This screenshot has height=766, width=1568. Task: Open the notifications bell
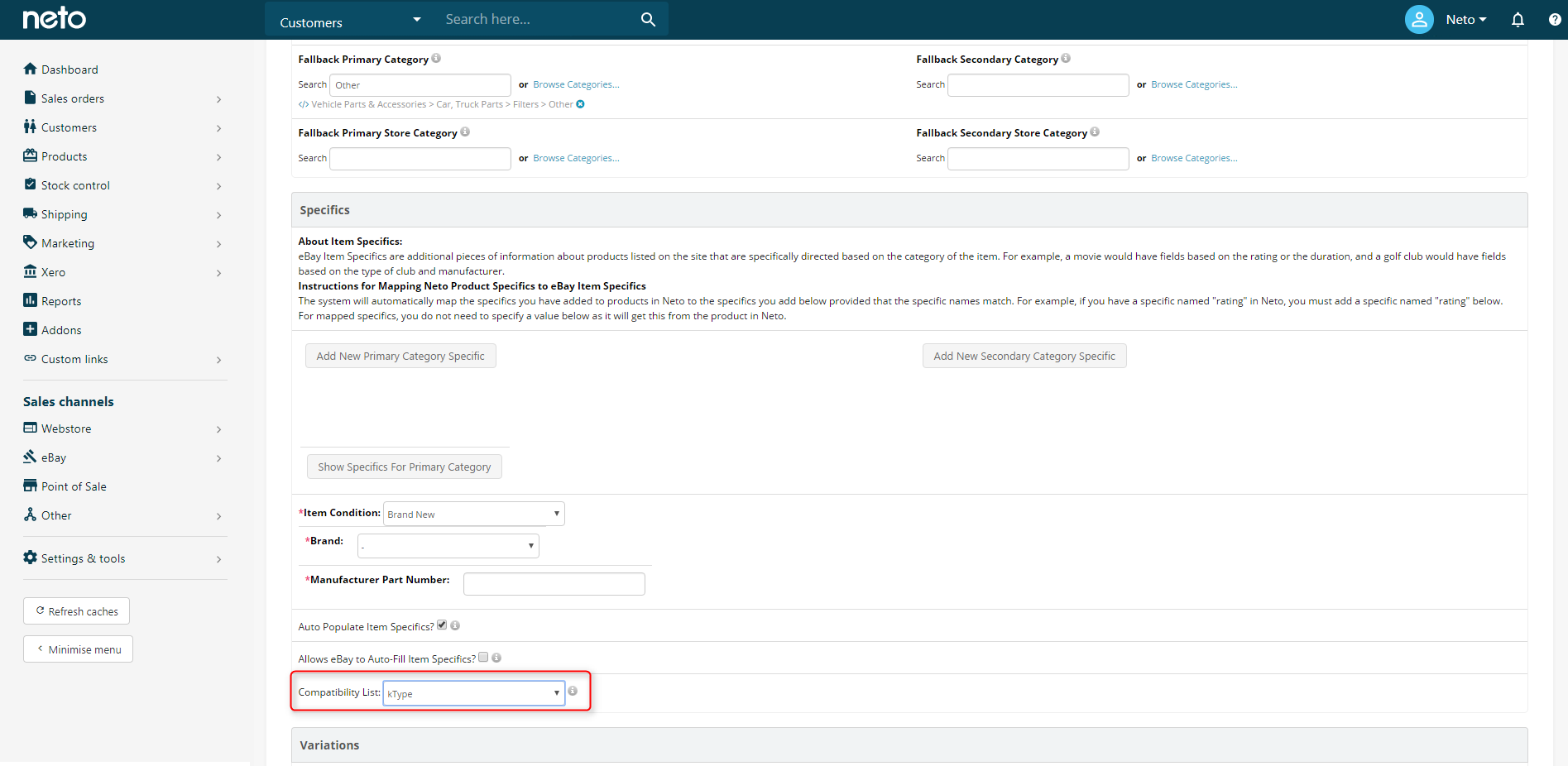pos(1518,19)
